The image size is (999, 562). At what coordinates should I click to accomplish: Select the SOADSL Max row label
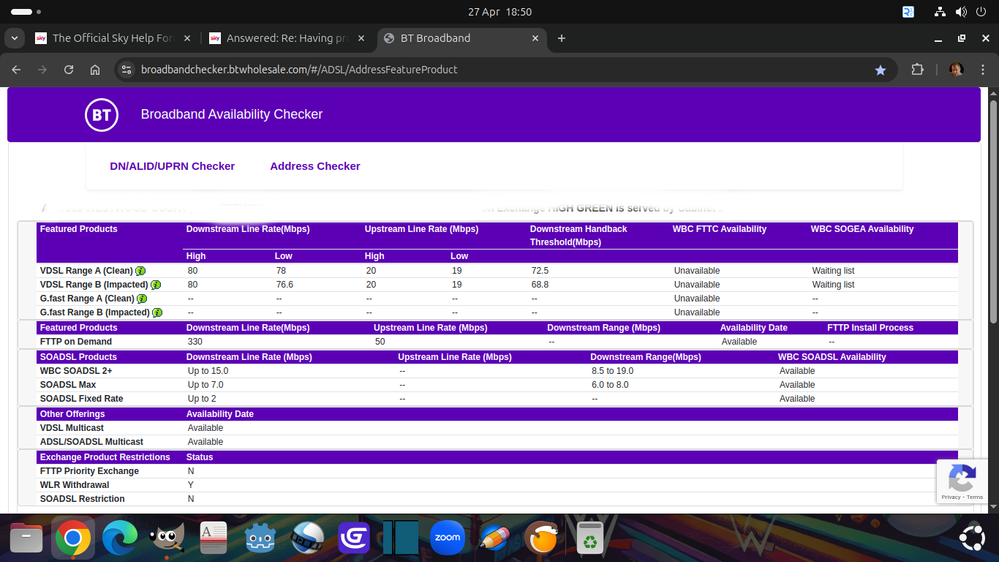click(x=68, y=385)
